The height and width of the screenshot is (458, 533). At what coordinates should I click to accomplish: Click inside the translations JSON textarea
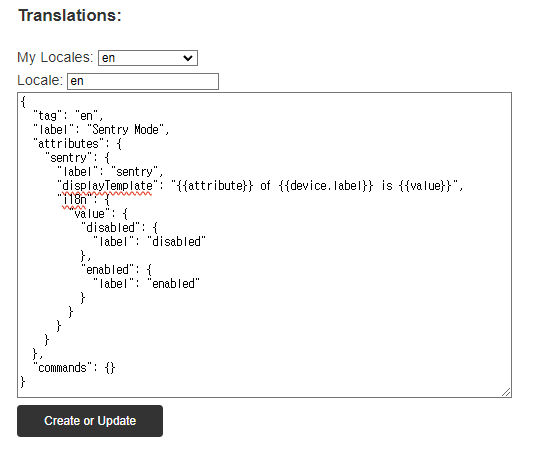264,245
